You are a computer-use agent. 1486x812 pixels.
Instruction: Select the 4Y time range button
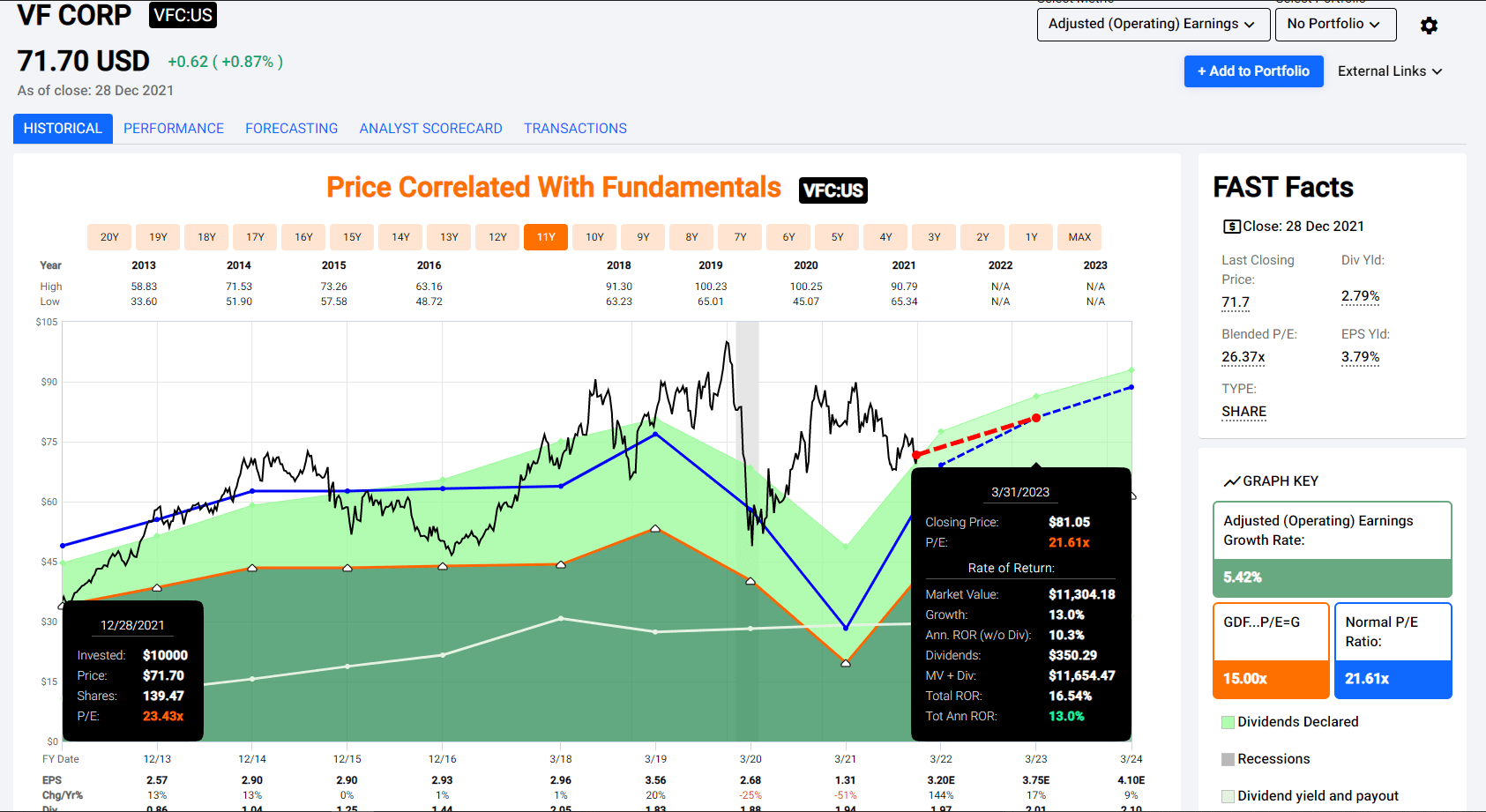pyautogui.click(x=885, y=237)
